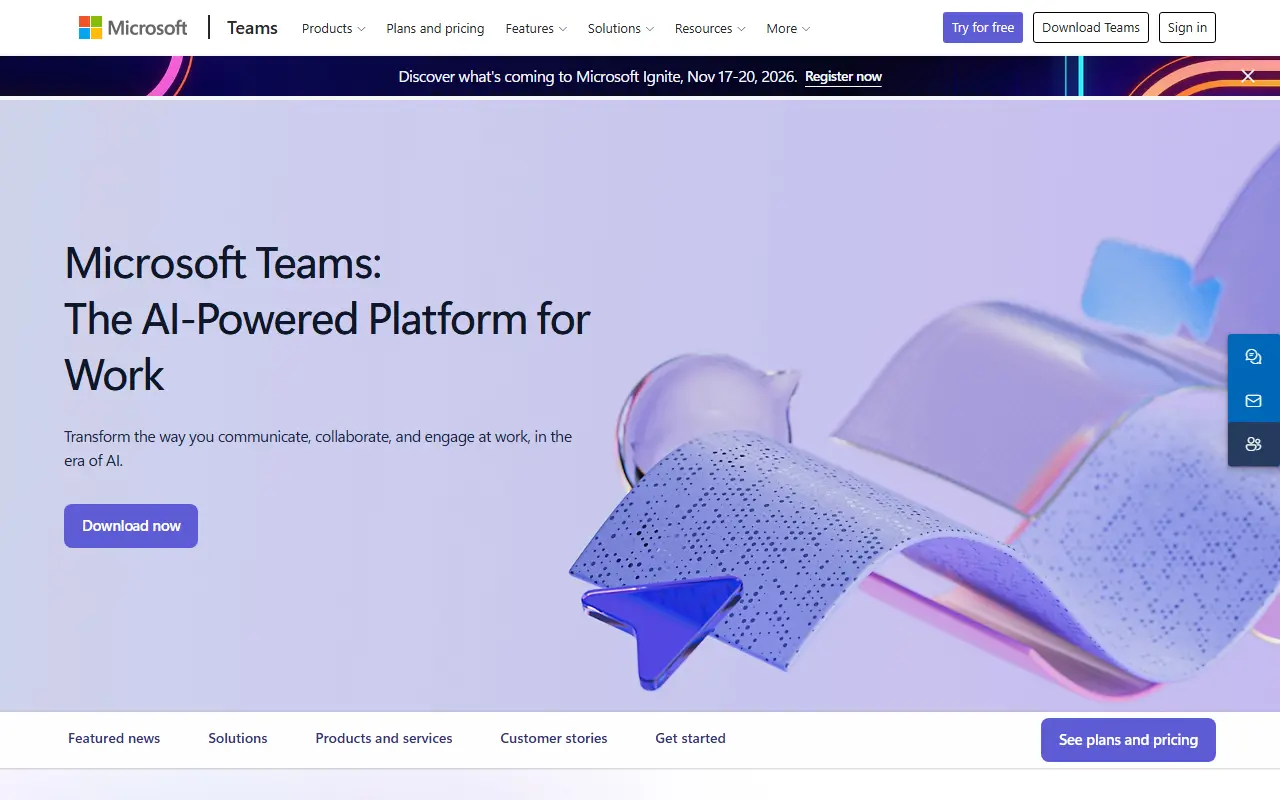Screen dimensions: 1280x800
Task: Jump to Customer stories section
Action: tap(554, 739)
